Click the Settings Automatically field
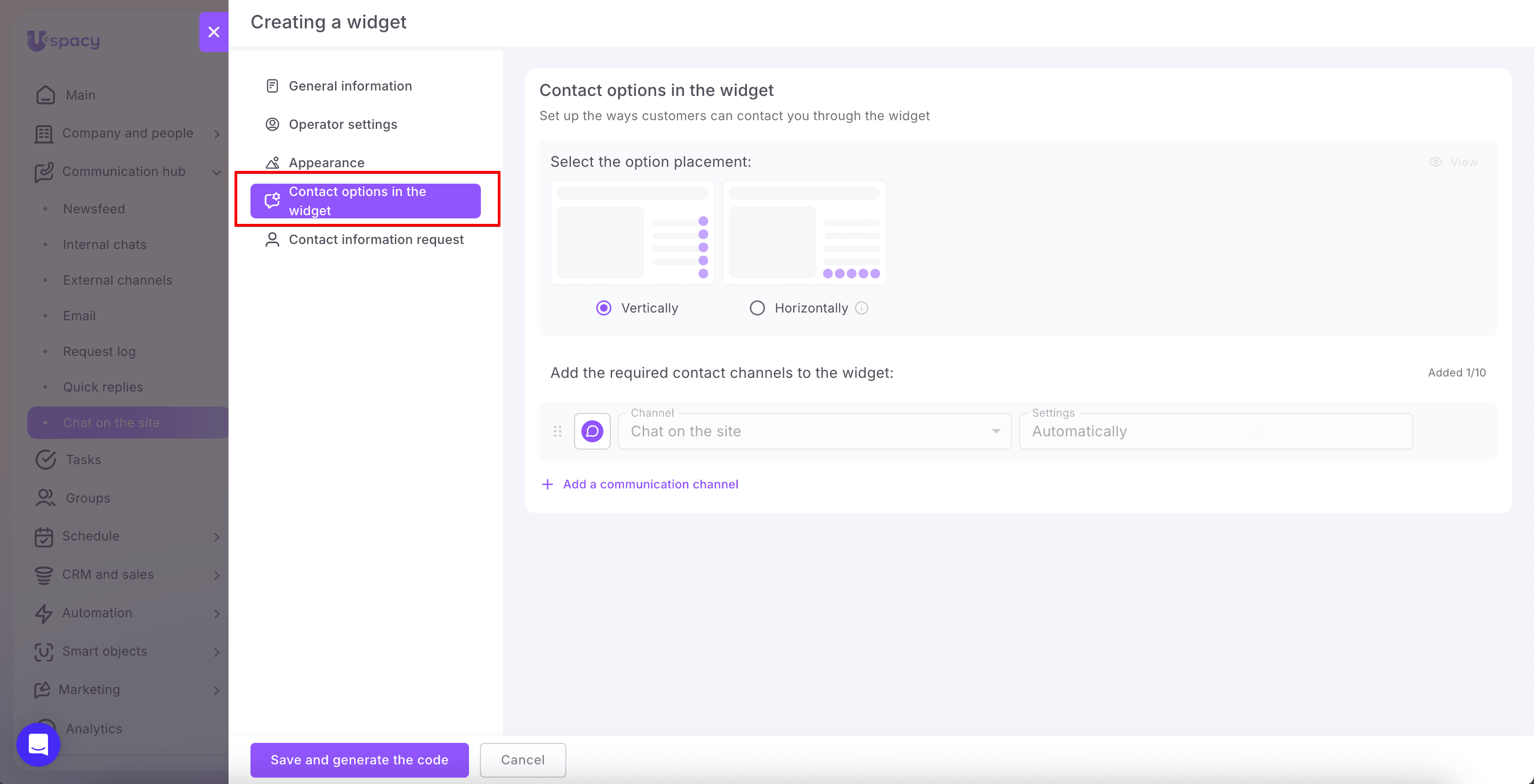1534x784 pixels. [1216, 431]
